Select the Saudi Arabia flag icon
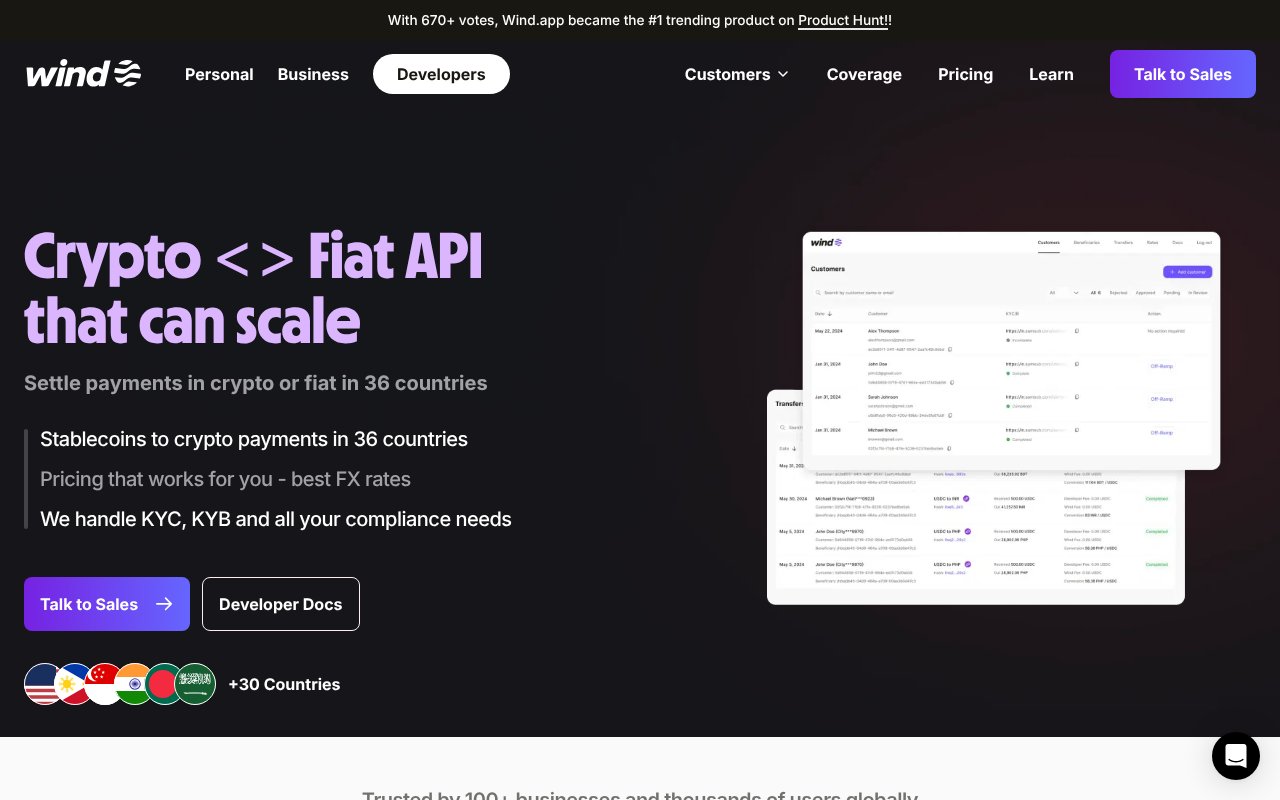This screenshot has height=800, width=1280. (196, 684)
